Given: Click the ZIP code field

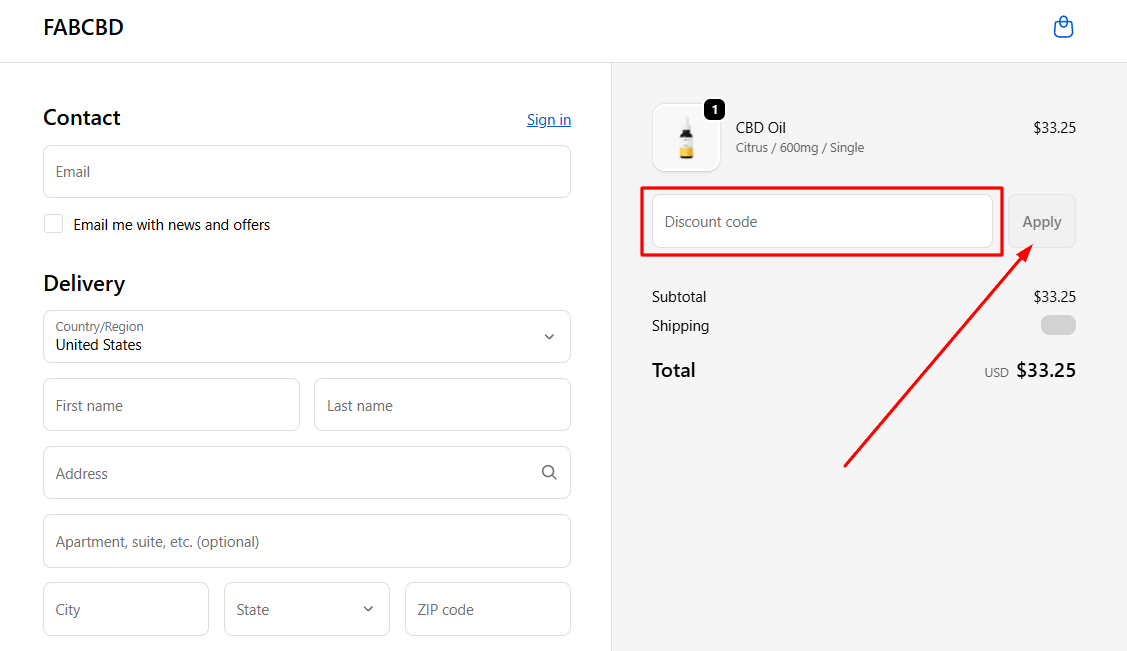Looking at the screenshot, I should click(488, 609).
